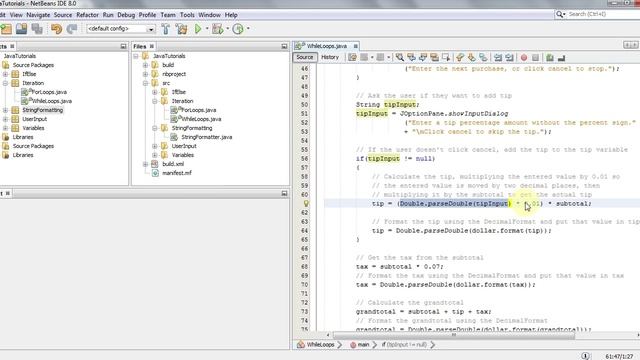This screenshot has width=640, height=360.
Task: Switch editor to Source view
Action: [304, 57]
